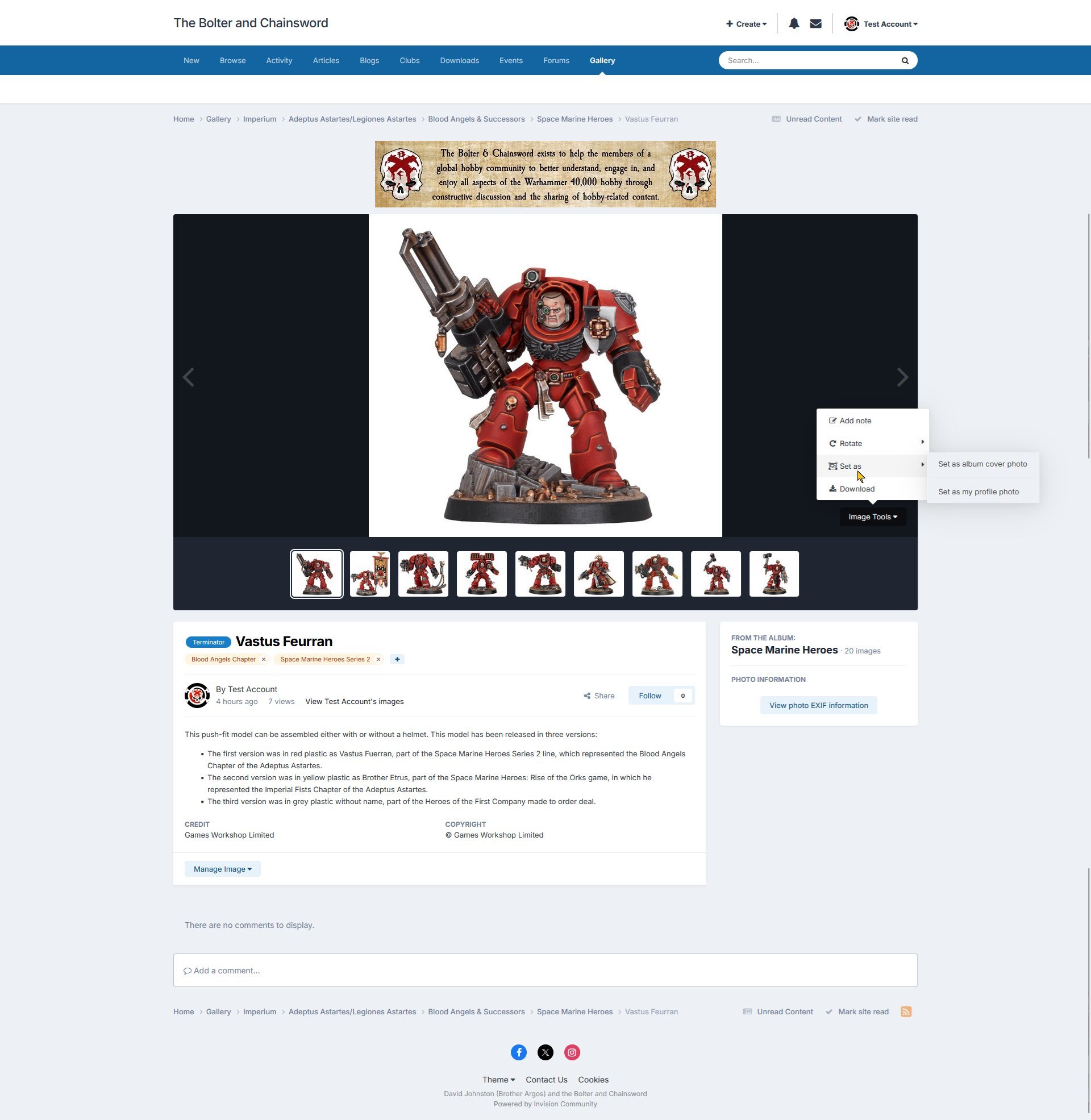Go to next image arrow
The height and width of the screenshot is (1120, 1091).
902,377
